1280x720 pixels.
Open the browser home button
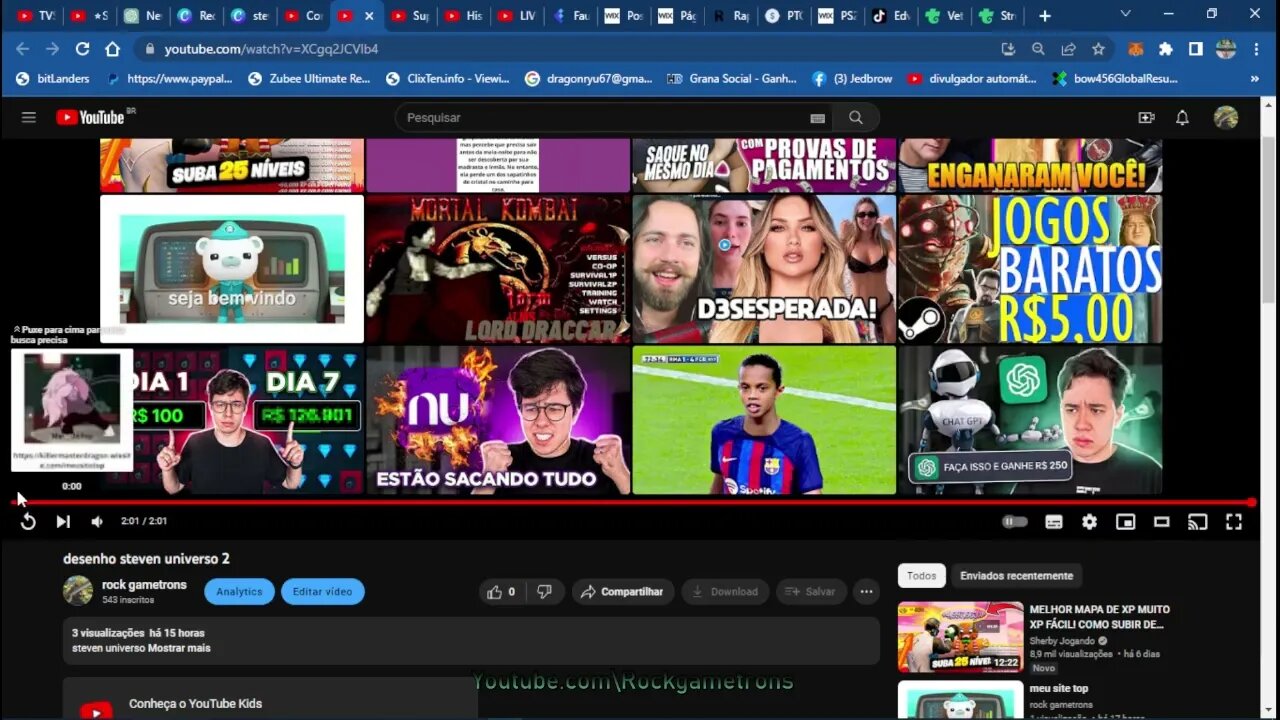click(x=112, y=49)
